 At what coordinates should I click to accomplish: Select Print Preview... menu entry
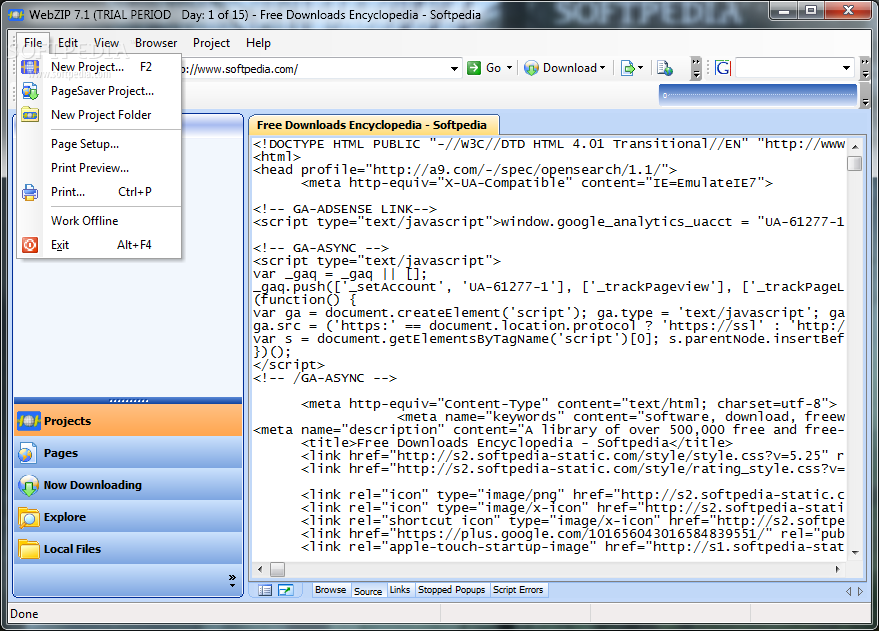[99, 168]
